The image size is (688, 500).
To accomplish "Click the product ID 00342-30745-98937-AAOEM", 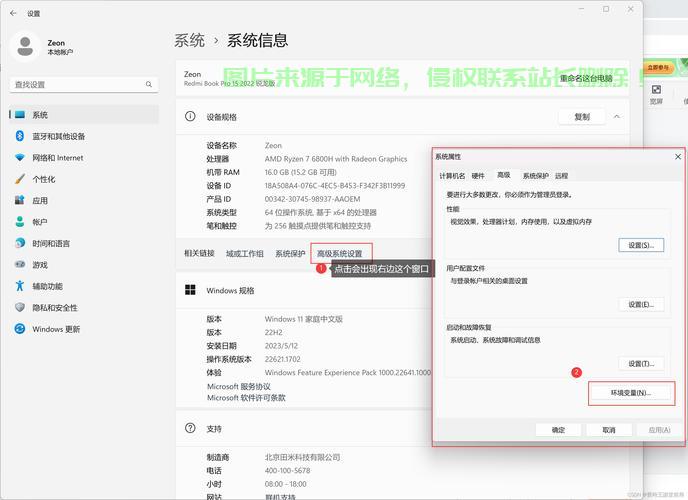I will 312,199.
